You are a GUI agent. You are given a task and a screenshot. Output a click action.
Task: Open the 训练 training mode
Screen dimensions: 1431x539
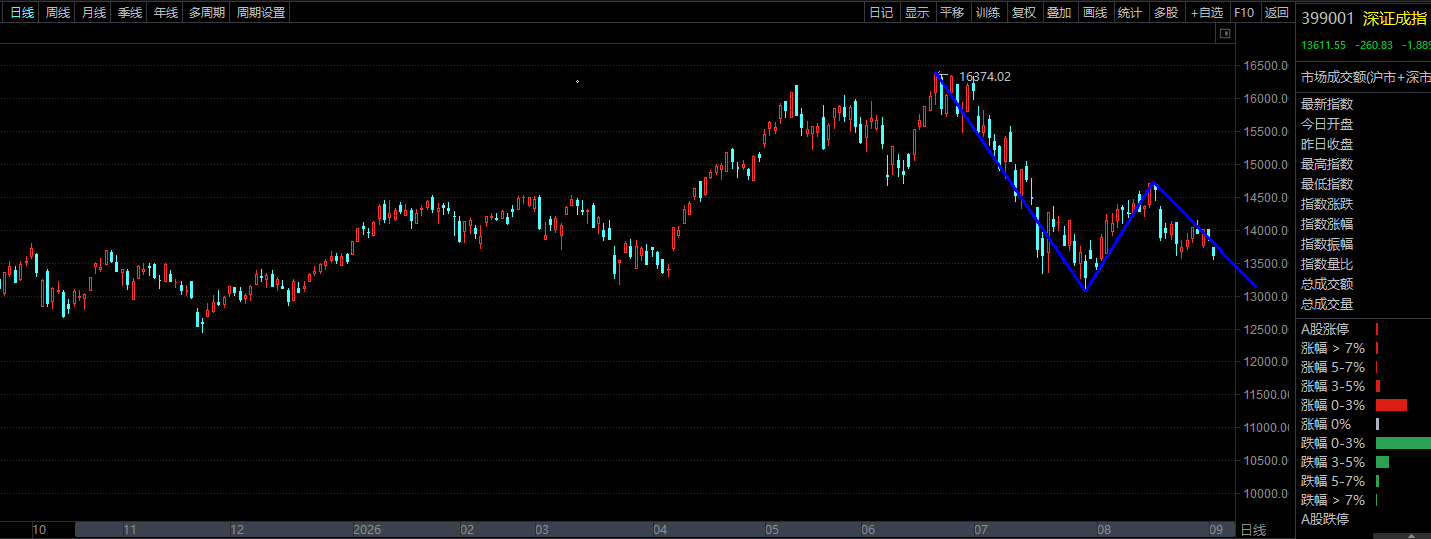tap(988, 13)
